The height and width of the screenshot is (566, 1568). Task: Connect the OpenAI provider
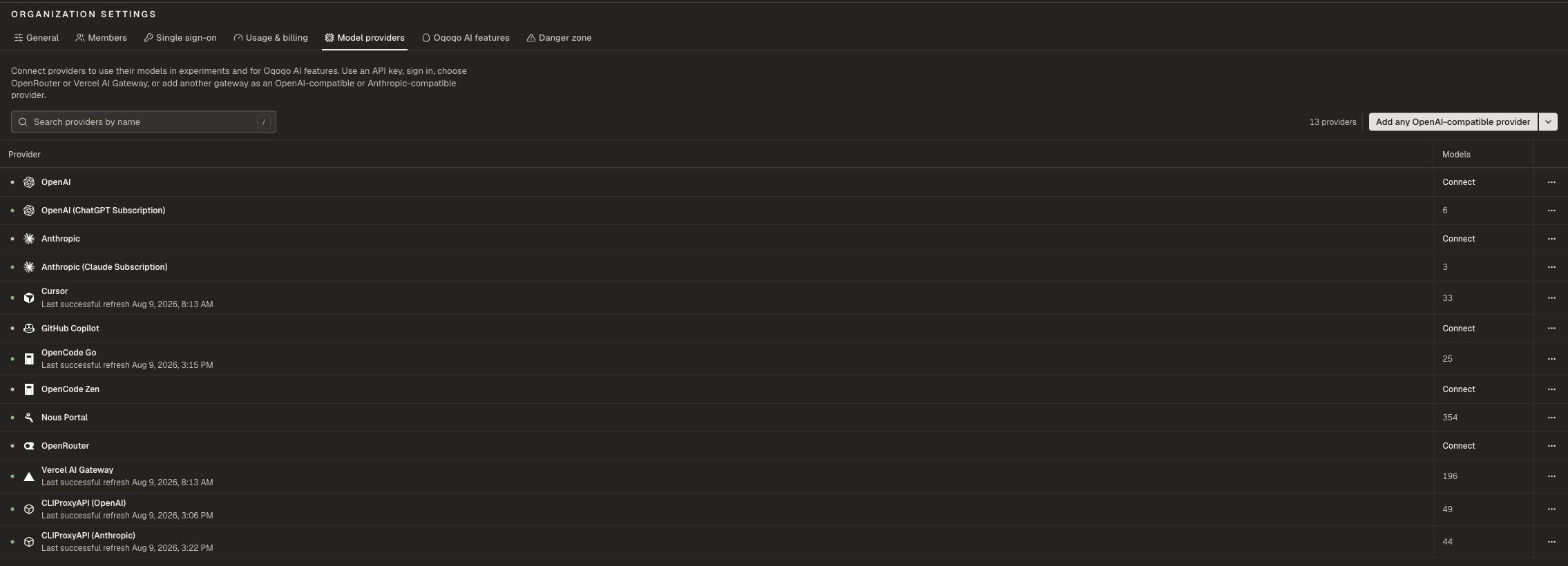point(1459,182)
